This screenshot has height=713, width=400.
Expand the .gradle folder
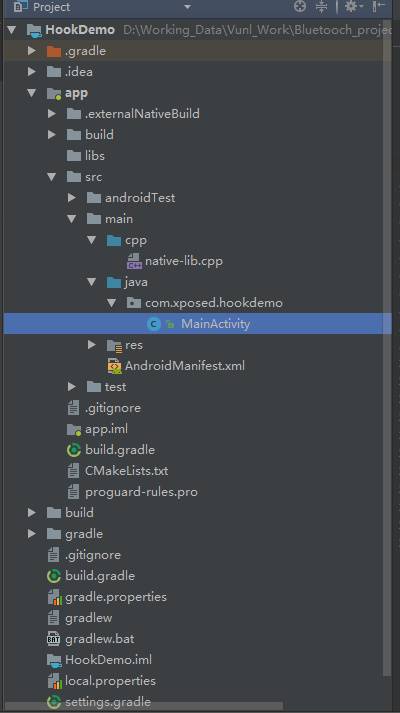pyautogui.click(x=32, y=51)
